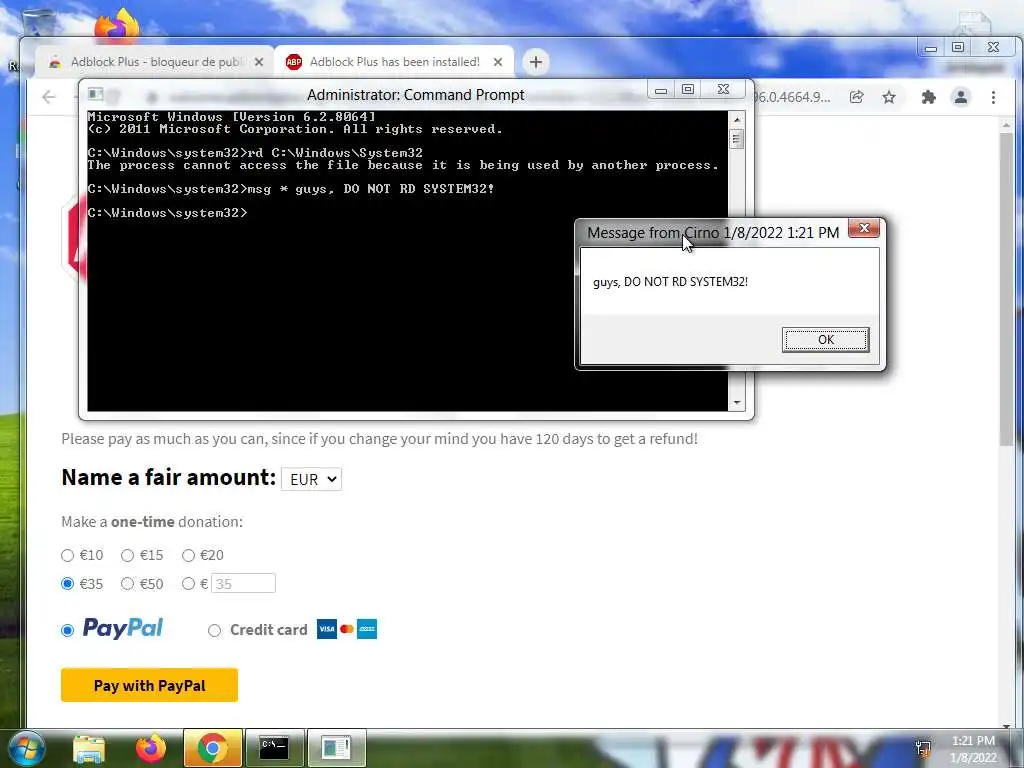Click the network tray icon
Image resolution: width=1024 pixels, height=768 pixels.
click(x=923, y=748)
